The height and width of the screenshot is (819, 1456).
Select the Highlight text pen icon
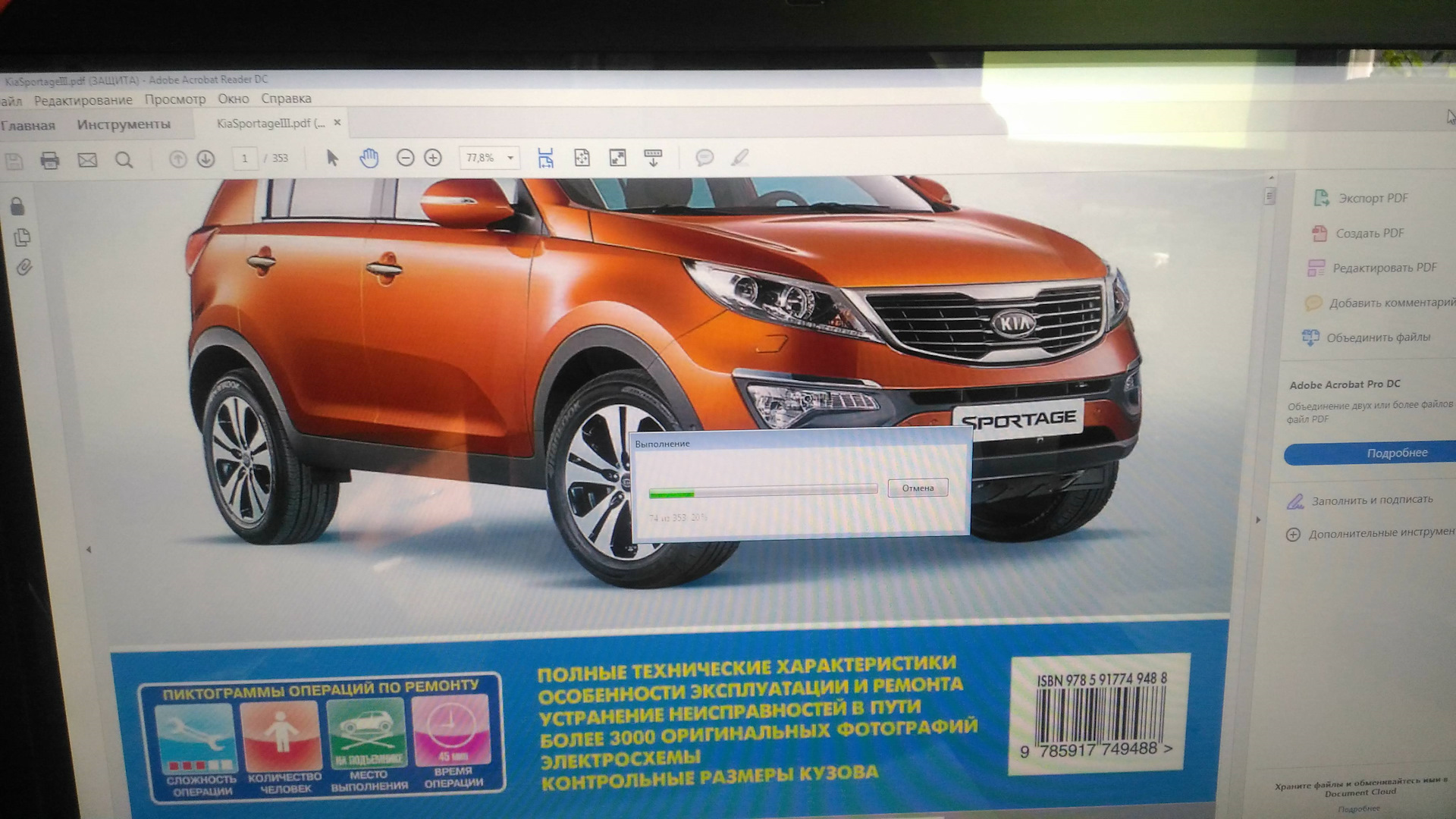pyautogui.click(x=739, y=157)
